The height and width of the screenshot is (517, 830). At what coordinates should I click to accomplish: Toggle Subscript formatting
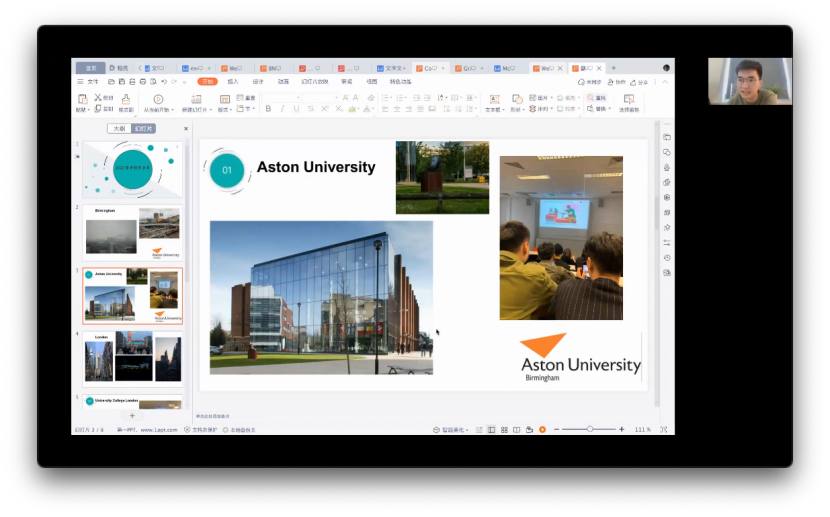tap(339, 108)
